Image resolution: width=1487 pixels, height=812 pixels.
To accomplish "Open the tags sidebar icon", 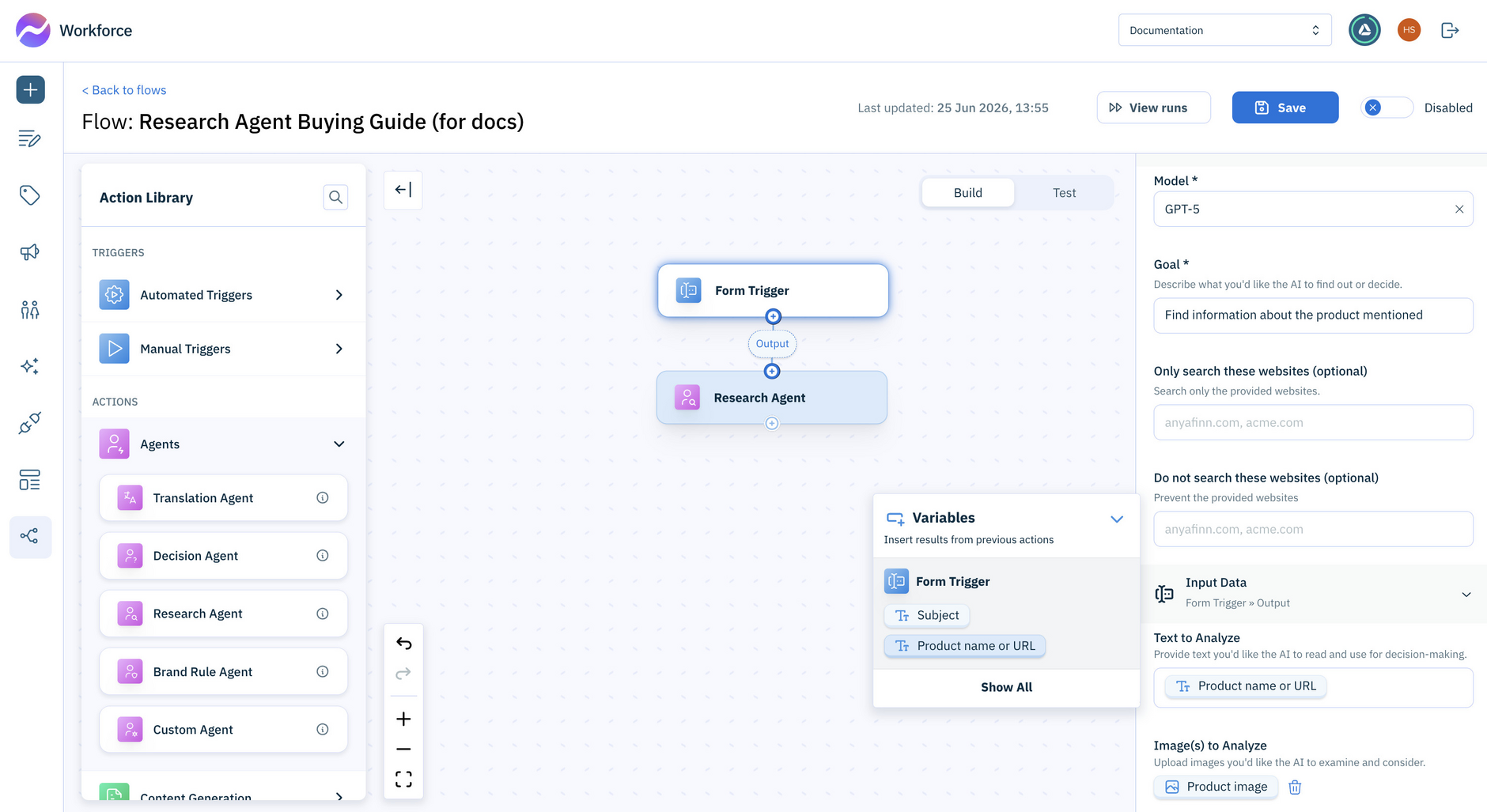I will point(30,195).
